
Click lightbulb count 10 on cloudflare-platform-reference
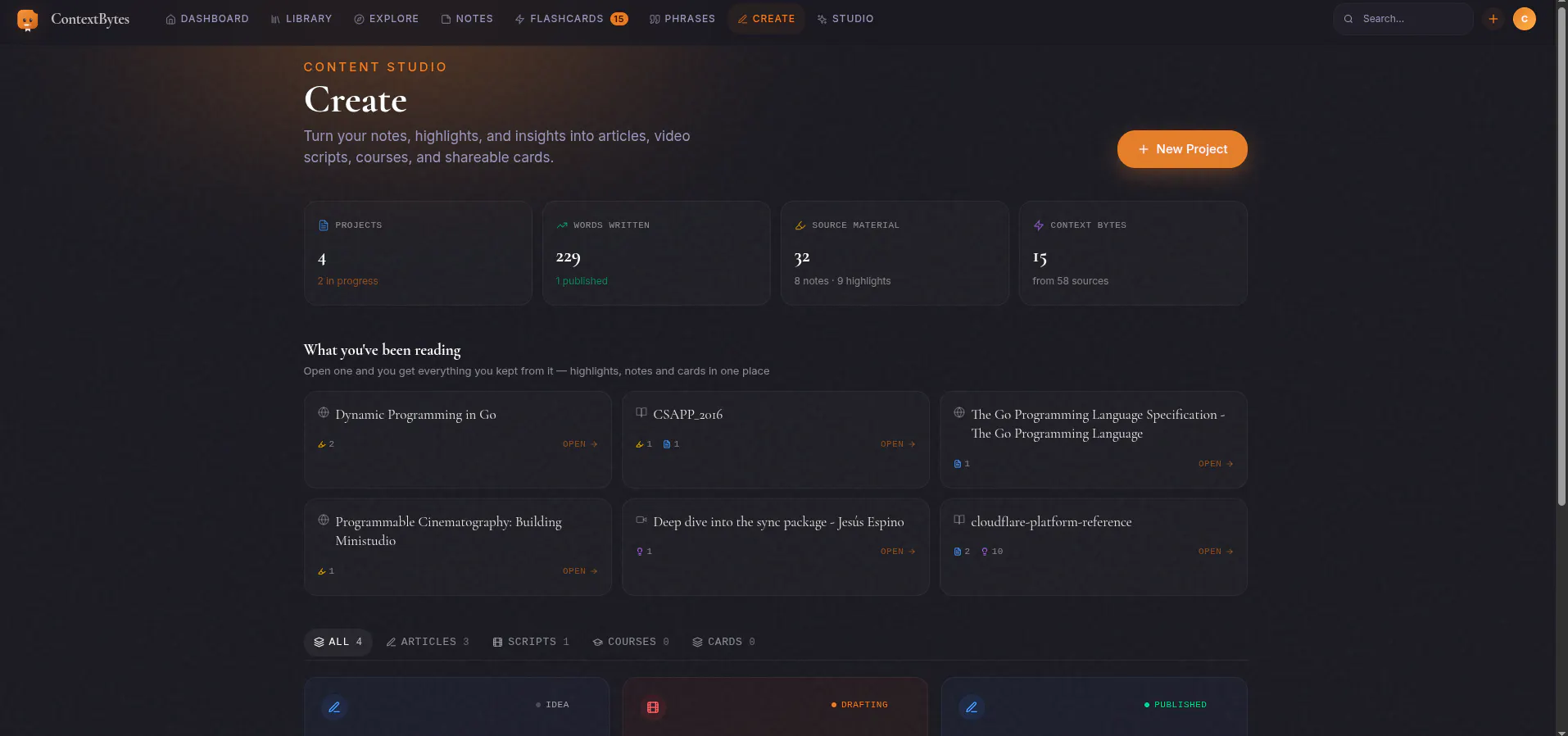click(992, 552)
